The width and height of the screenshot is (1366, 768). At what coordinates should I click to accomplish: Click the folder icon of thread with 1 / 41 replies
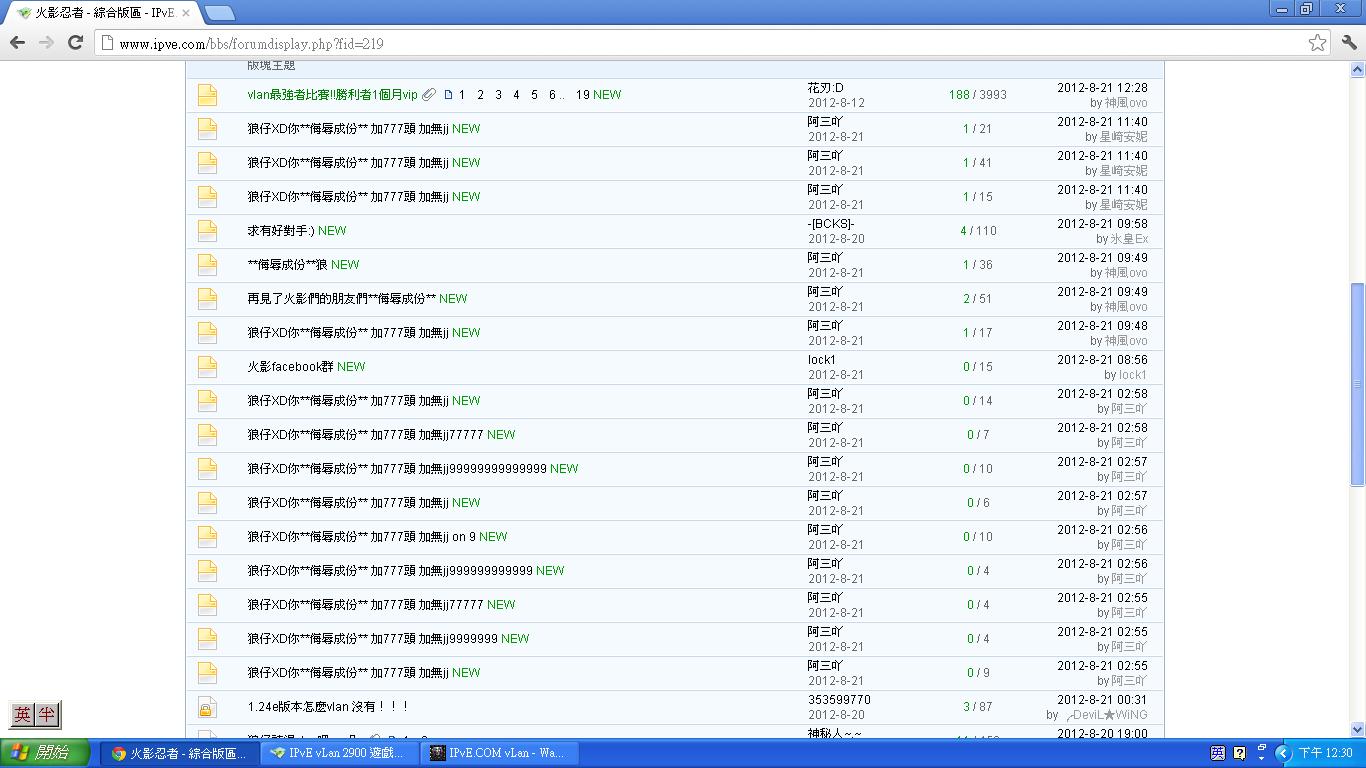(x=207, y=163)
